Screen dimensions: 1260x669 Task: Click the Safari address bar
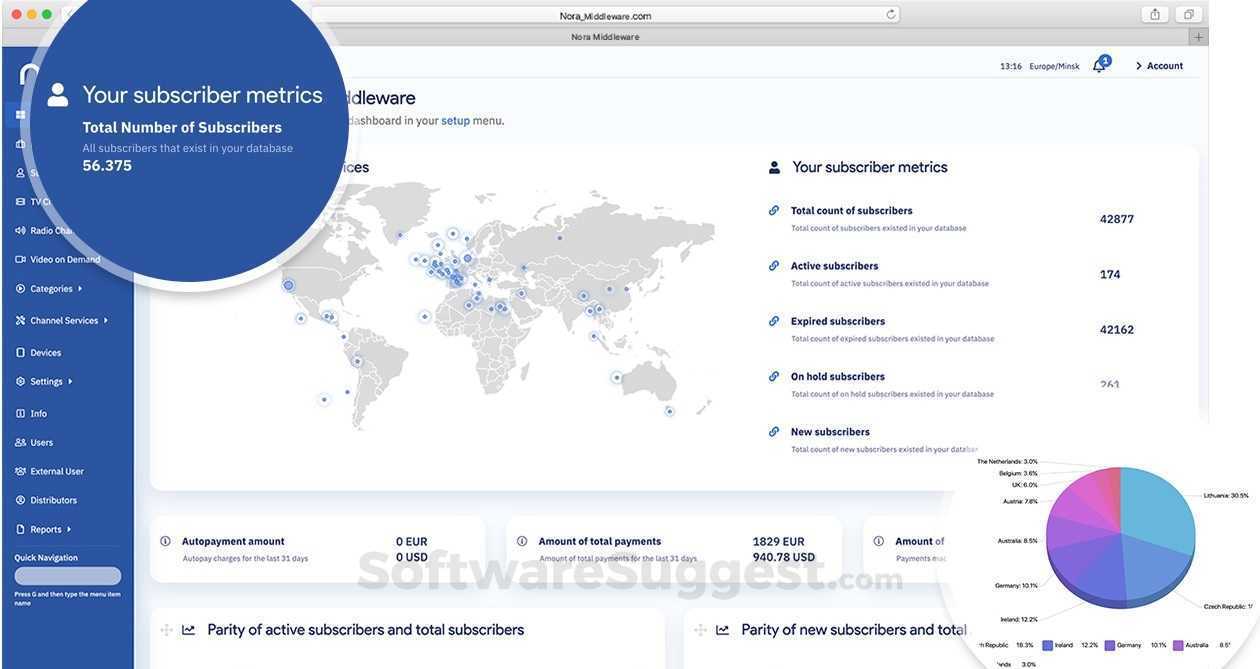[x=605, y=15]
